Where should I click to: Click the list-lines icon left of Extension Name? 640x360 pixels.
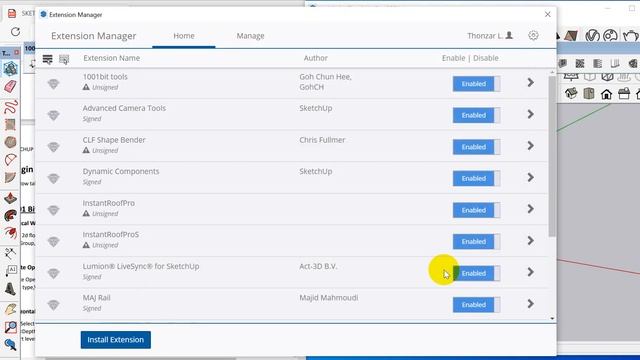pos(47,60)
